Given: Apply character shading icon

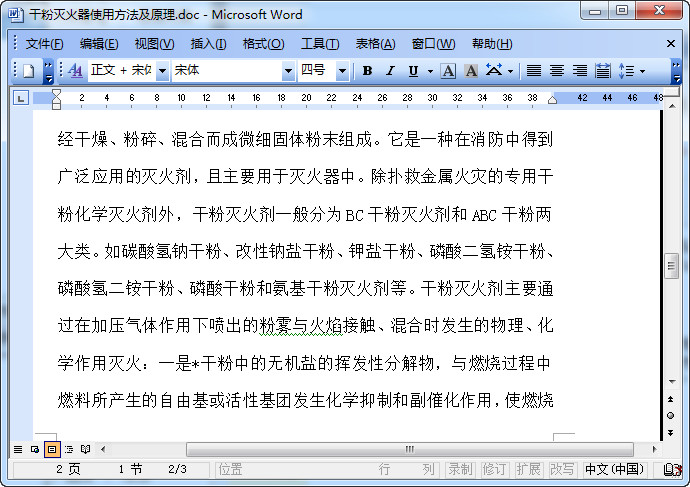Looking at the screenshot, I should pos(471,71).
